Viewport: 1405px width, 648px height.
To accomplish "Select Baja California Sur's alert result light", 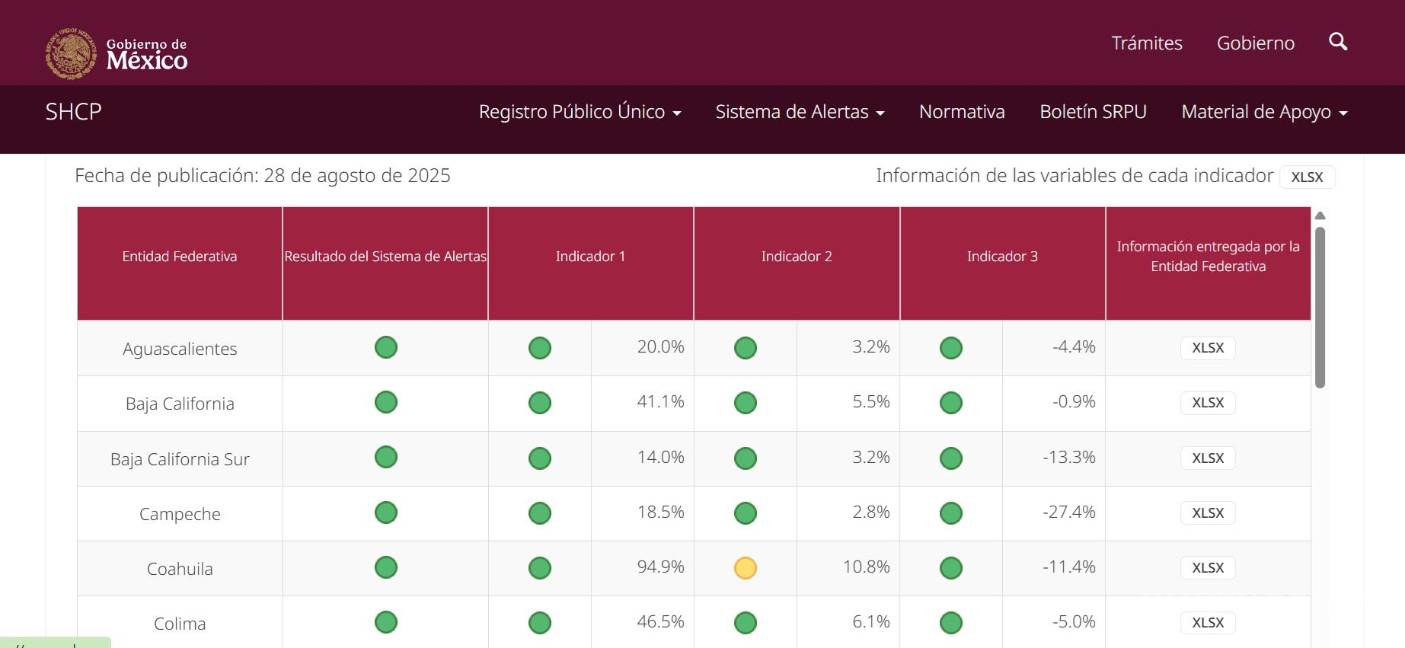I will (386, 458).
